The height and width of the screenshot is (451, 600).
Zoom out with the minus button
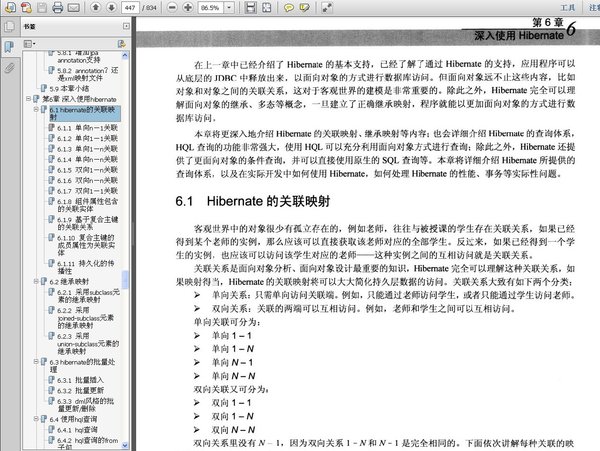pyautogui.click(x=172, y=7)
